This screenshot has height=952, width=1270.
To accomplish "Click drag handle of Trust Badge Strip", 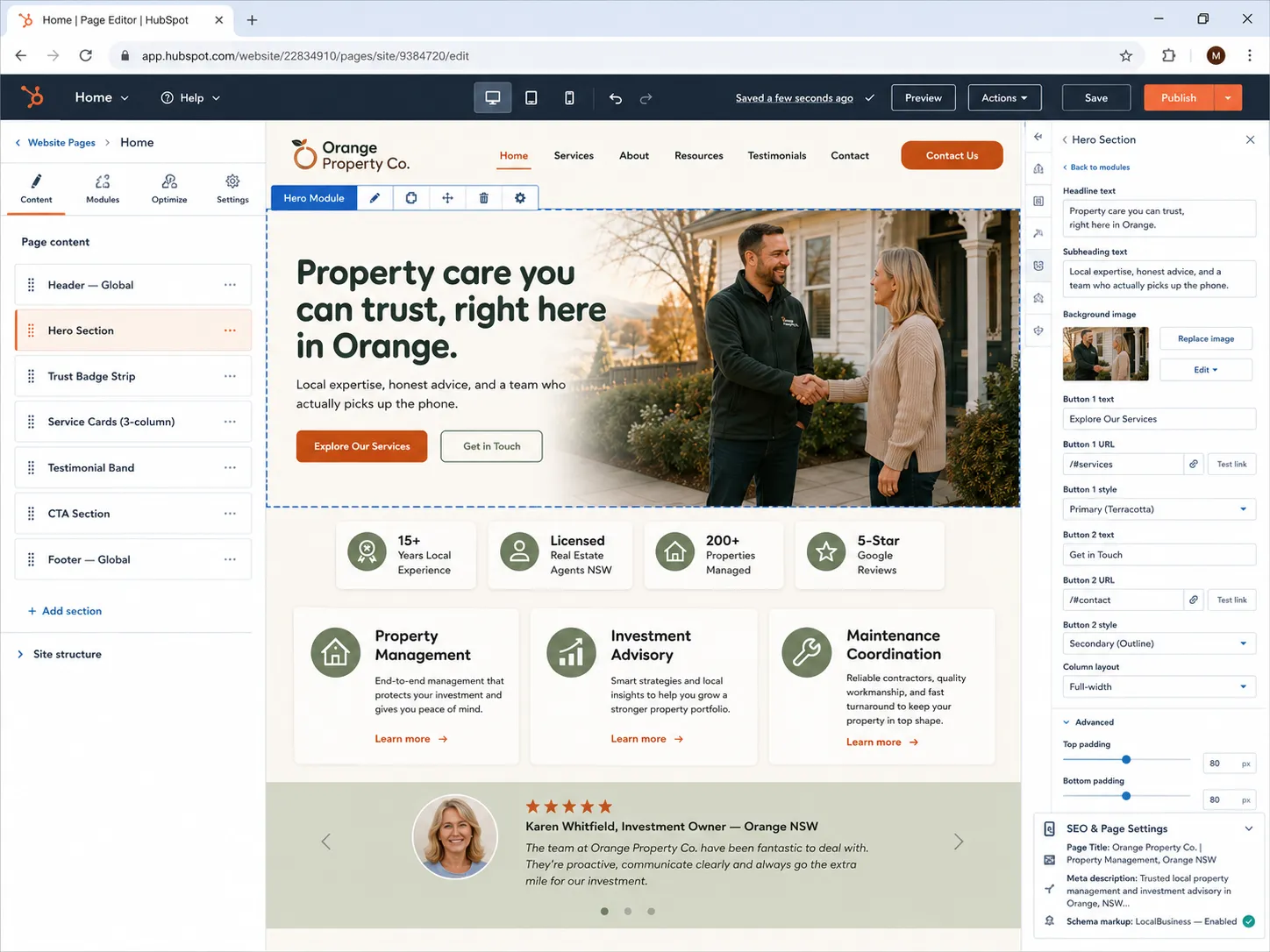I will [31, 376].
